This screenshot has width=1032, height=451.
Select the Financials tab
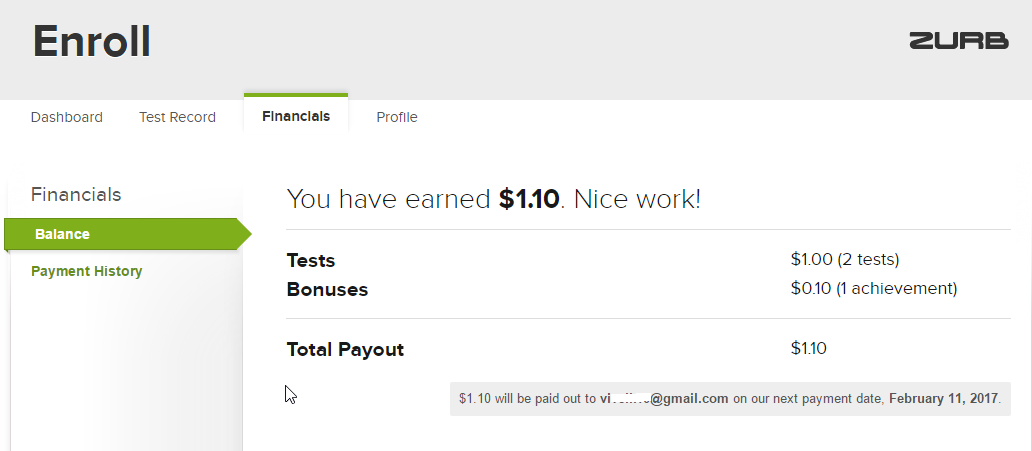pyautogui.click(x=296, y=117)
